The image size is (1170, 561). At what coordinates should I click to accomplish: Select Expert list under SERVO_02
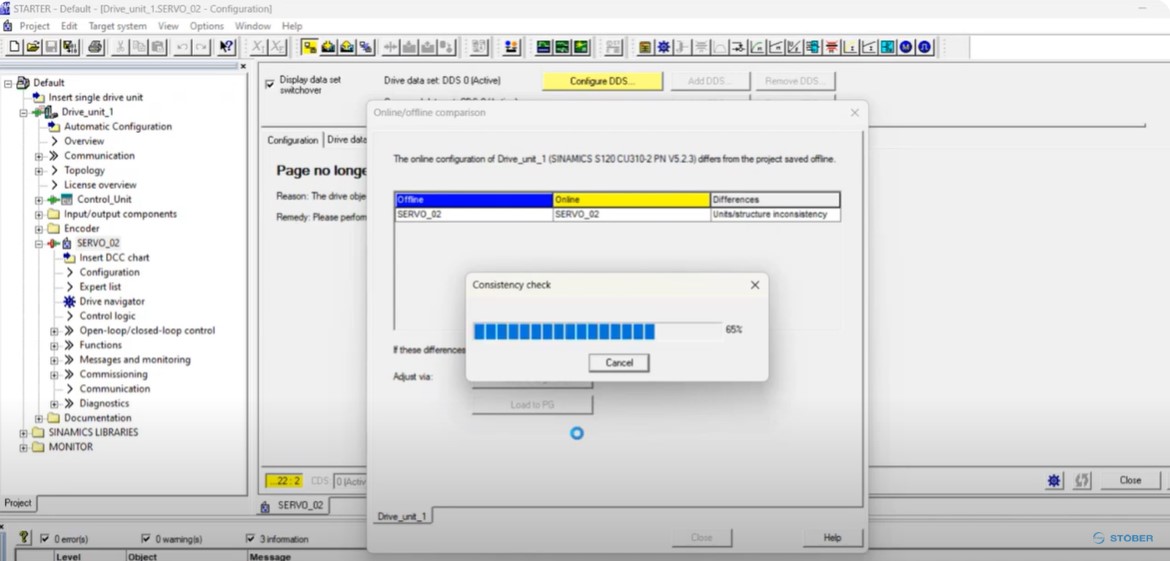100,286
